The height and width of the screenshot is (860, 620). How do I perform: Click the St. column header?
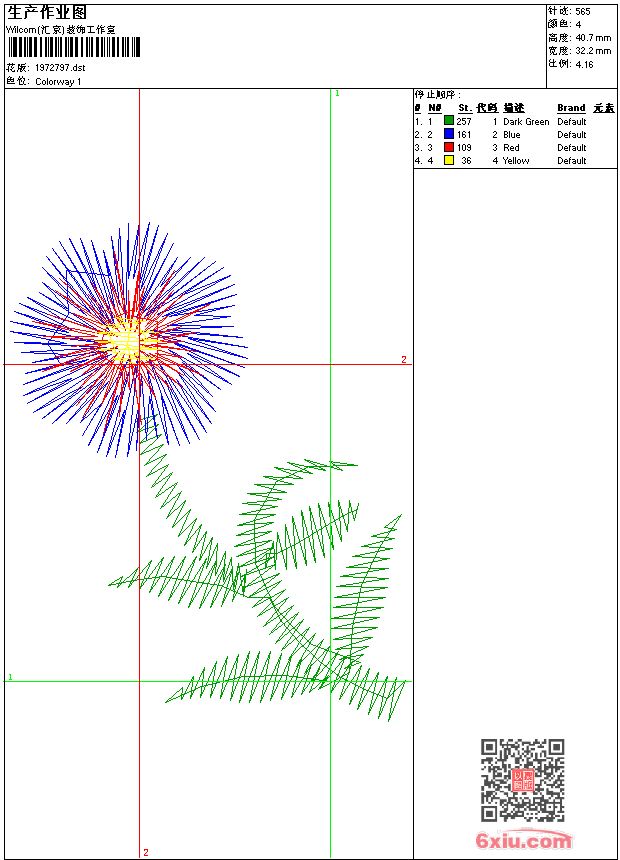click(465, 108)
